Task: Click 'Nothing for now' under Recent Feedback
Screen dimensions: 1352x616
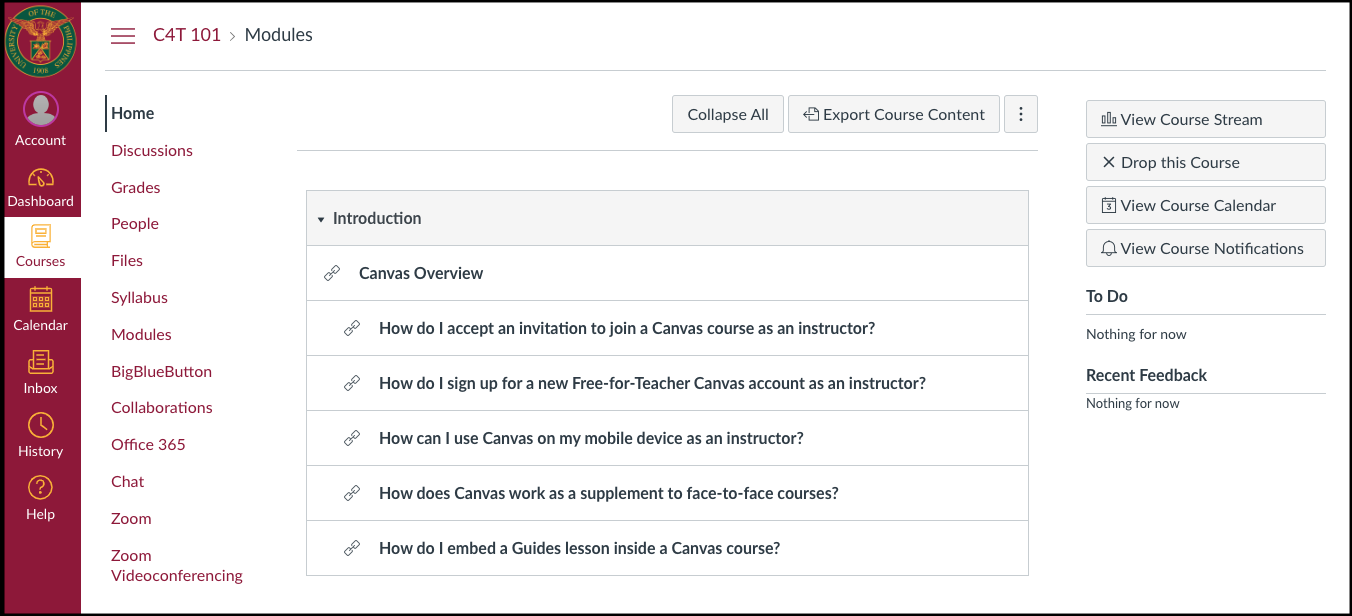Action: point(1133,403)
